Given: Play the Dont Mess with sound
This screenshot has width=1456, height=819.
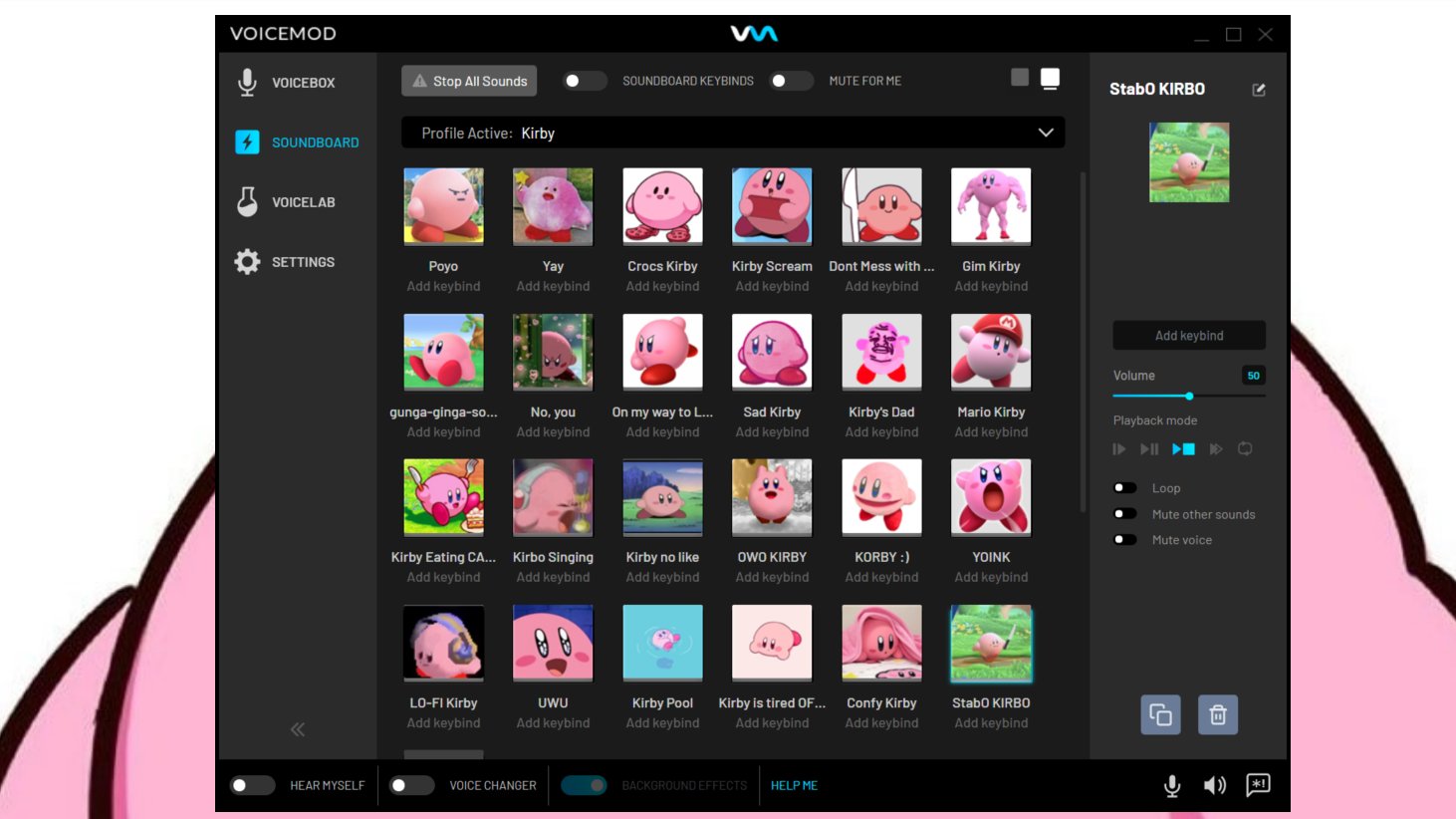Looking at the screenshot, I should [881, 205].
